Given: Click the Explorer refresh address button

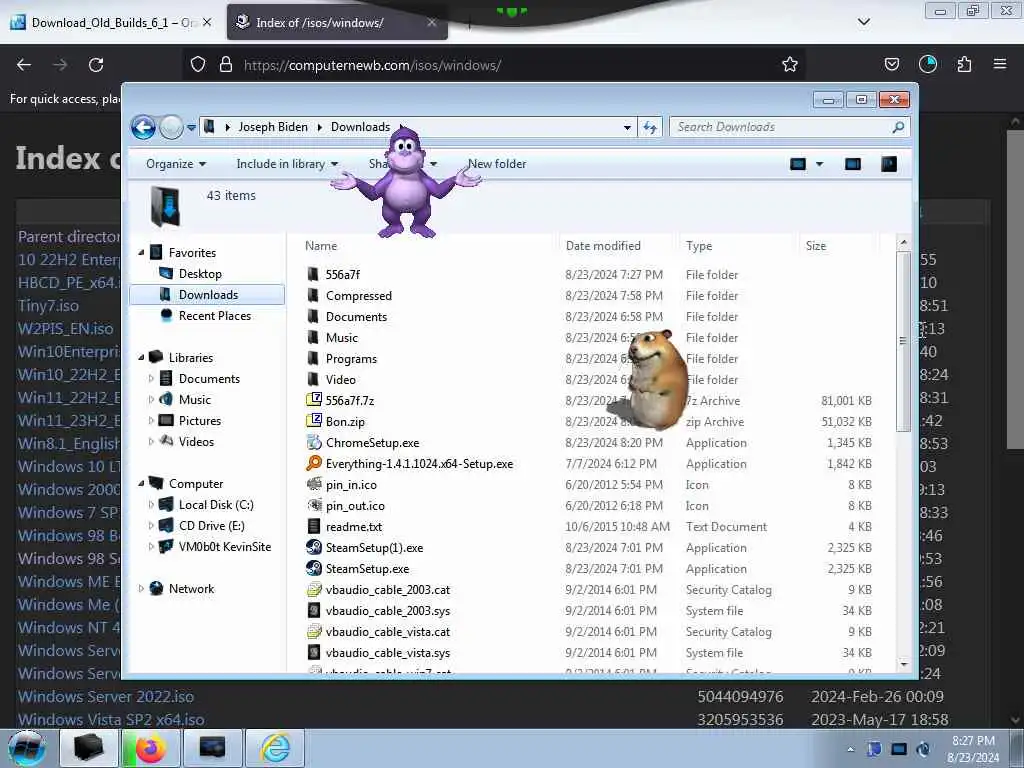Looking at the screenshot, I should (x=650, y=127).
